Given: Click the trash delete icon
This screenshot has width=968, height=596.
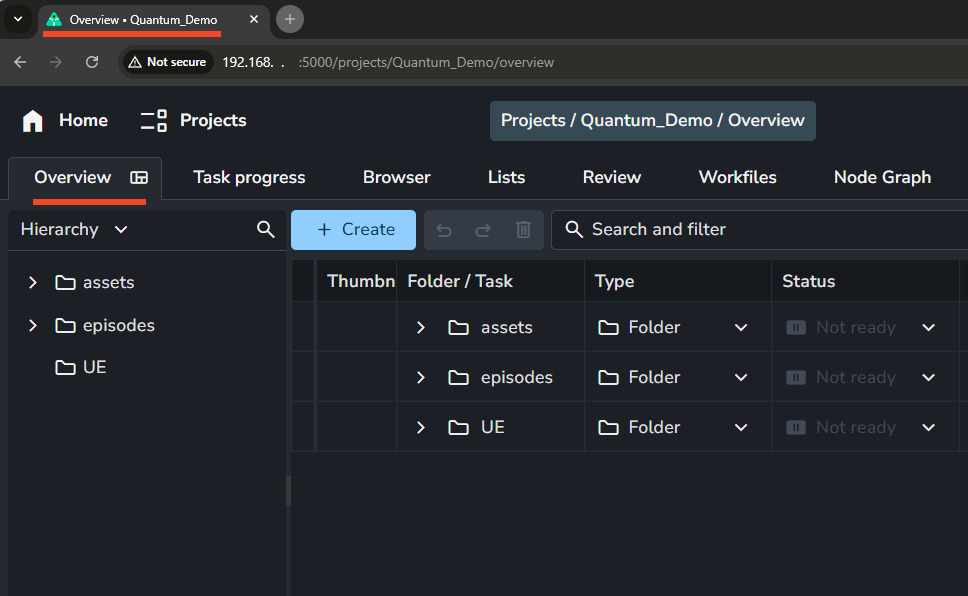Looking at the screenshot, I should pyautogui.click(x=523, y=230).
